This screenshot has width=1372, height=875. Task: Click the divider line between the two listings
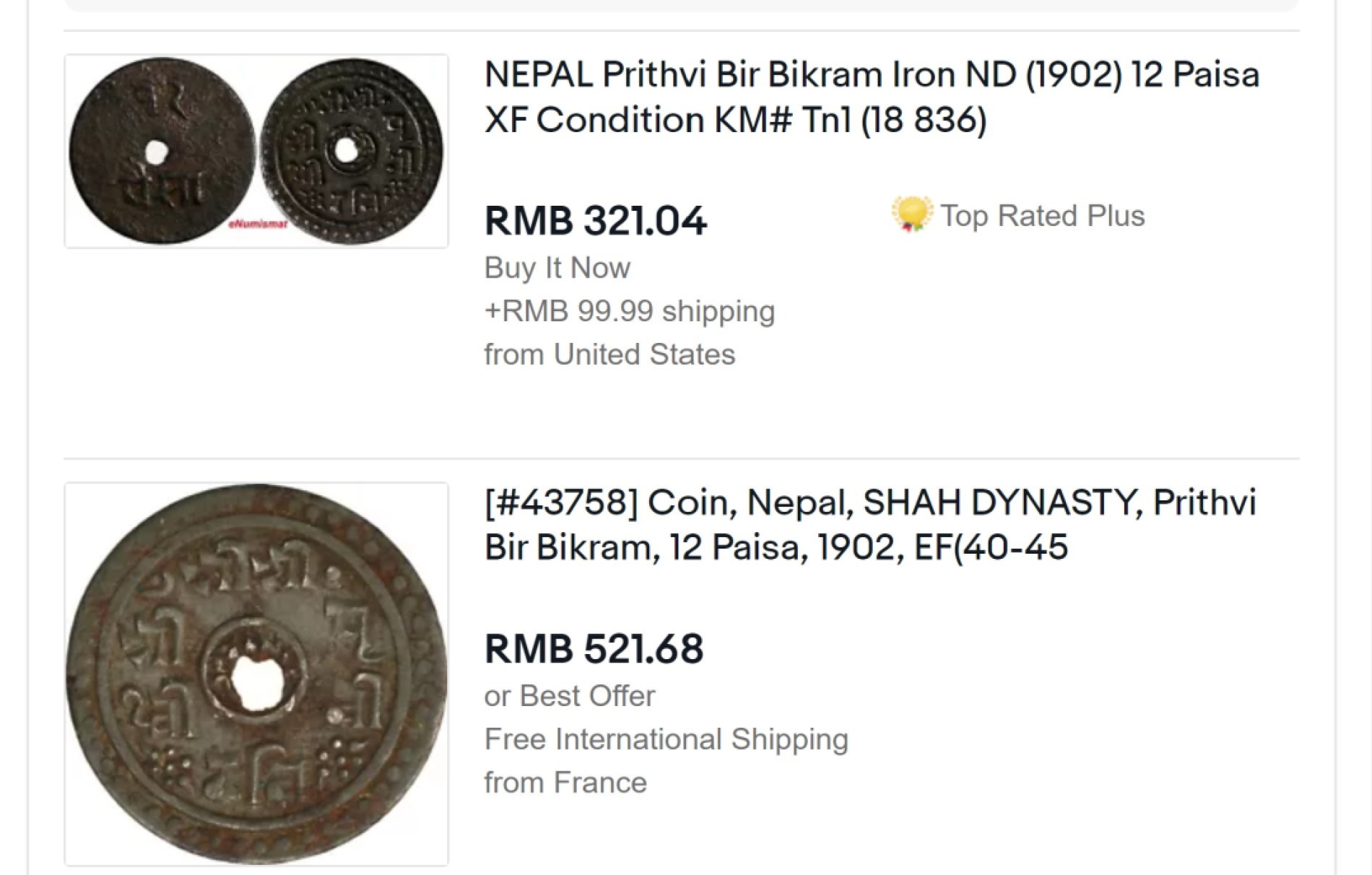point(682,458)
